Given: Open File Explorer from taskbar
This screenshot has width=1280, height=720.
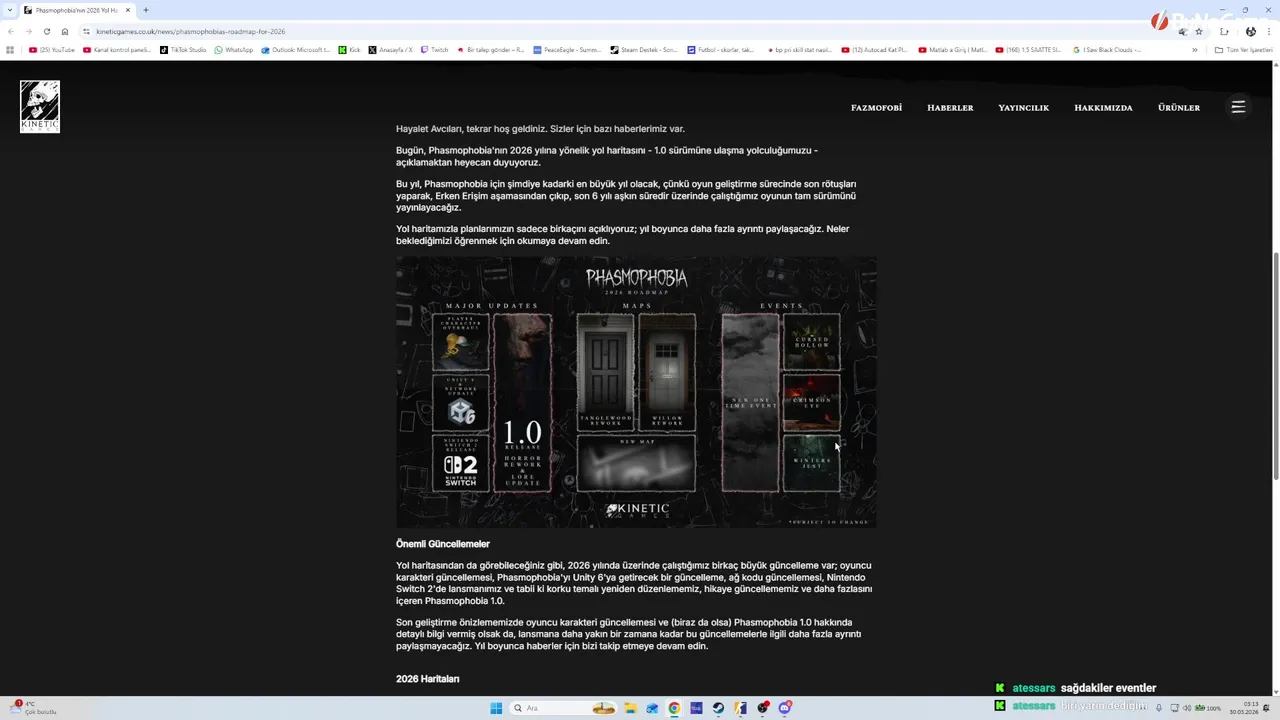Looking at the screenshot, I should (630, 708).
